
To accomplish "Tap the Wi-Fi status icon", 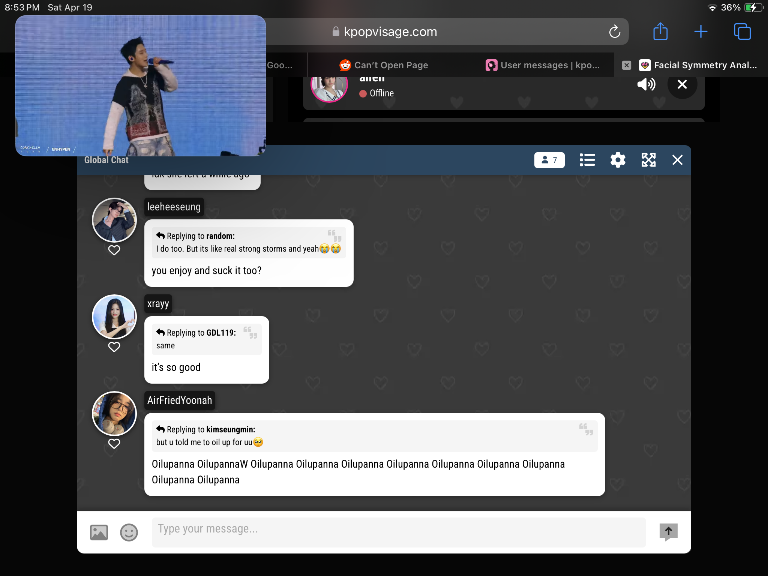I will click(712, 7).
